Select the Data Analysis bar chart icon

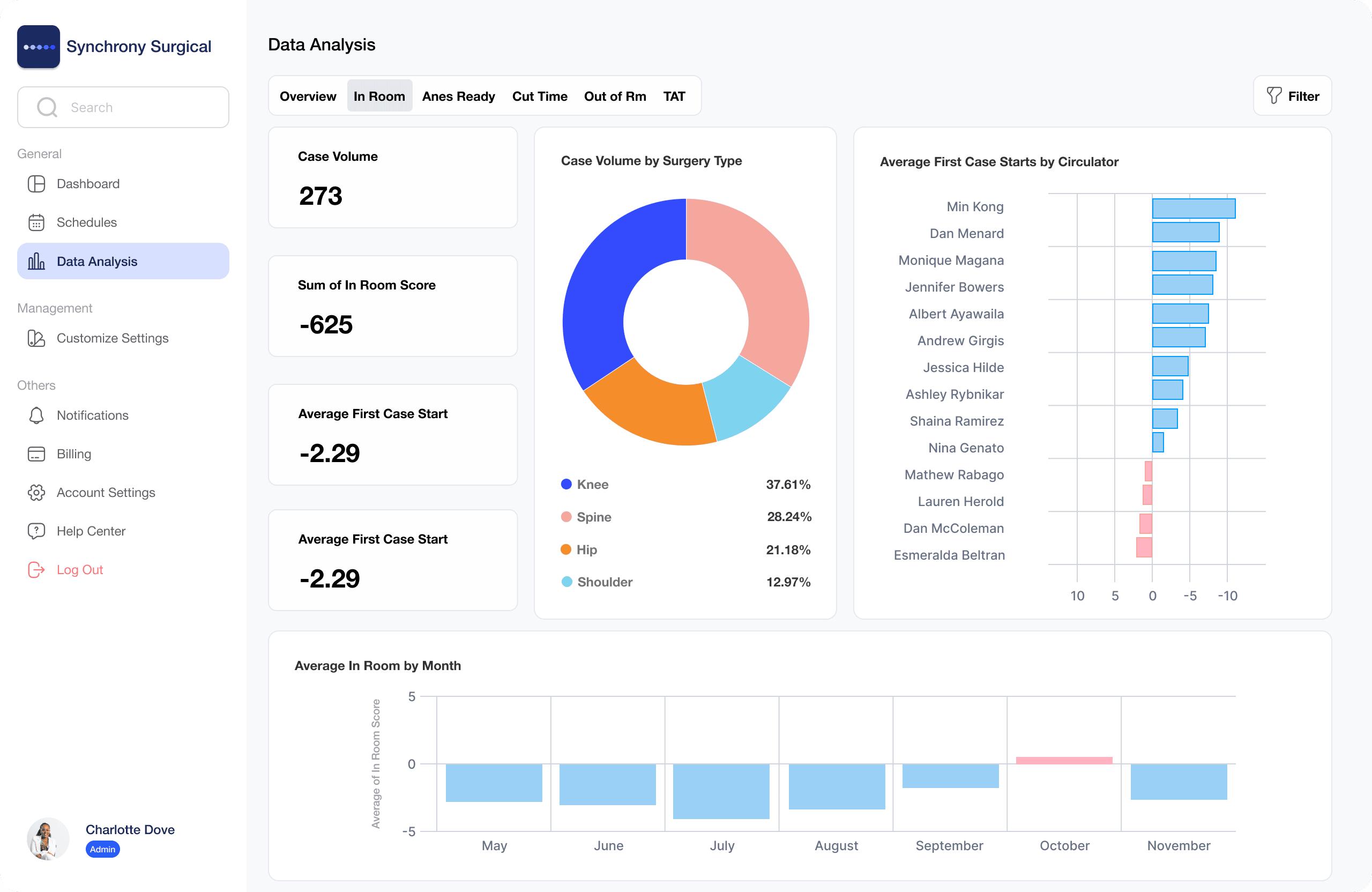pyautogui.click(x=36, y=261)
